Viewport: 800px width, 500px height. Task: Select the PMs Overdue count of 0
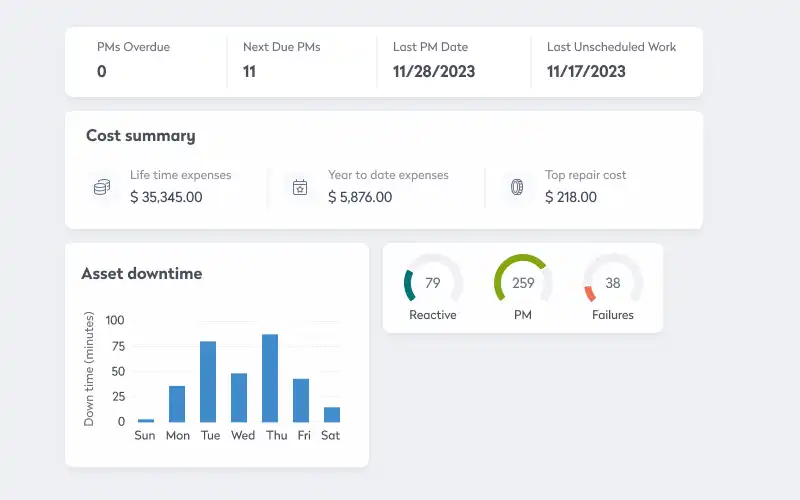click(102, 71)
